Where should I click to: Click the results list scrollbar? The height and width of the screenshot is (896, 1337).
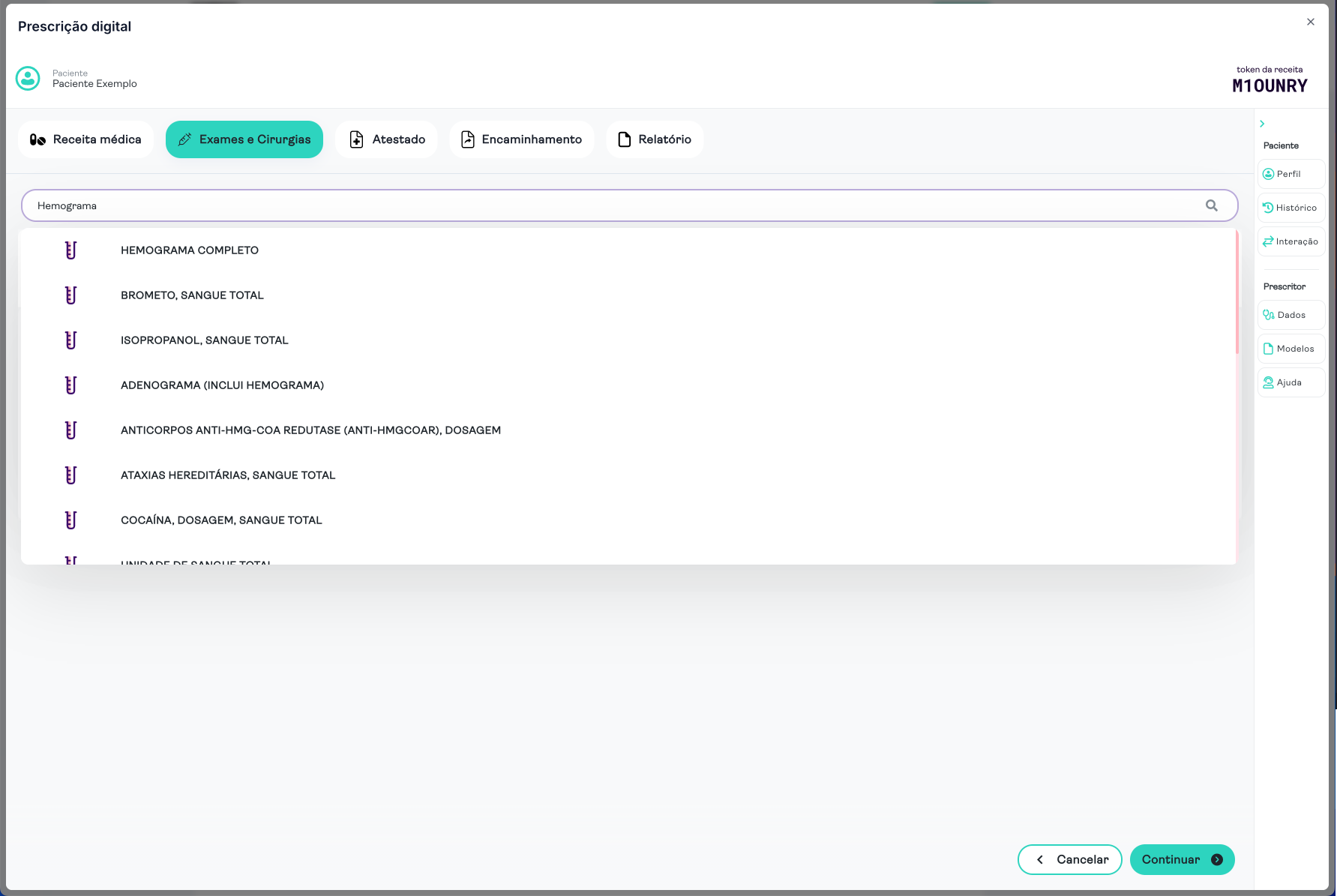pyautogui.click(x=1237, y=292)
